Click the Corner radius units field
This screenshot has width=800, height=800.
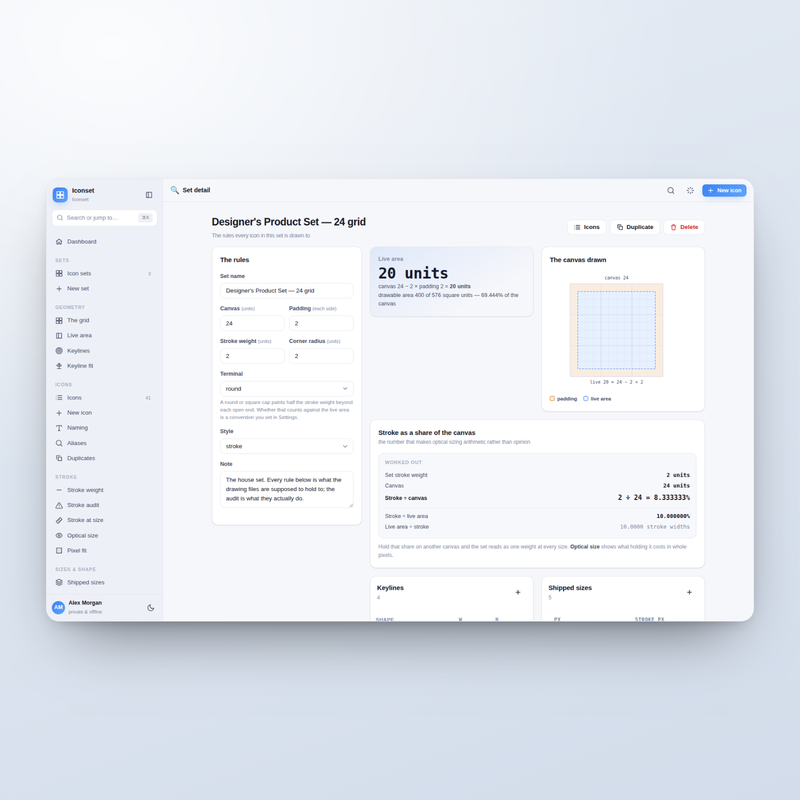[321, 356]
